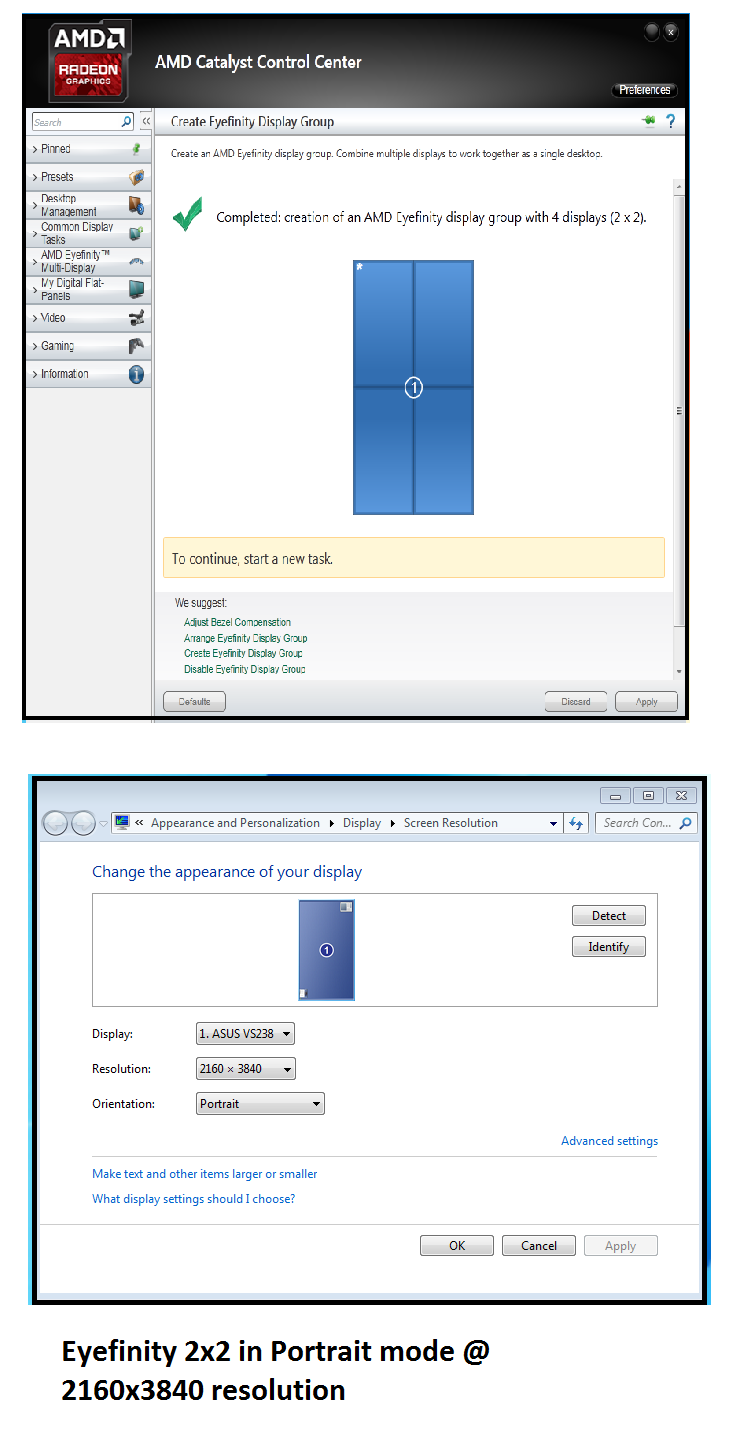
Task: Click the Common Display Tasks icon
Action: click(x=136, y=233)
